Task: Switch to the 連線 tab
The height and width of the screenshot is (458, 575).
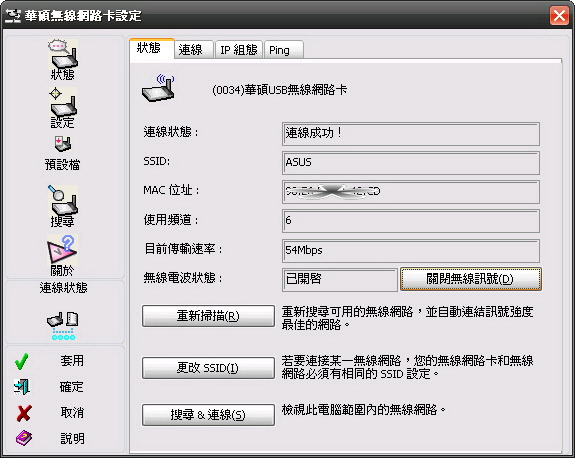Action: click(194, 50)
